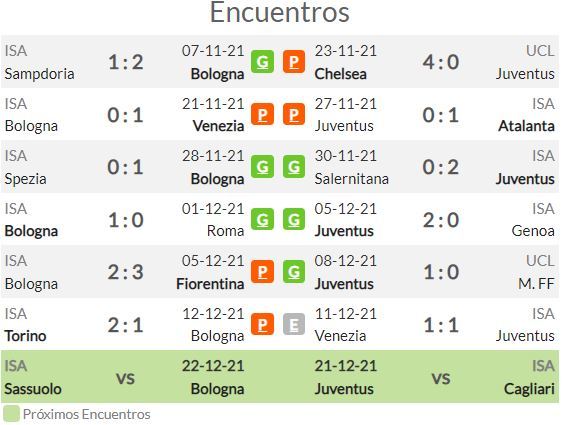562x425 pixels.
Task: Click the Atalanta team name
Action: pyautogui.click(x=527, y=126)
